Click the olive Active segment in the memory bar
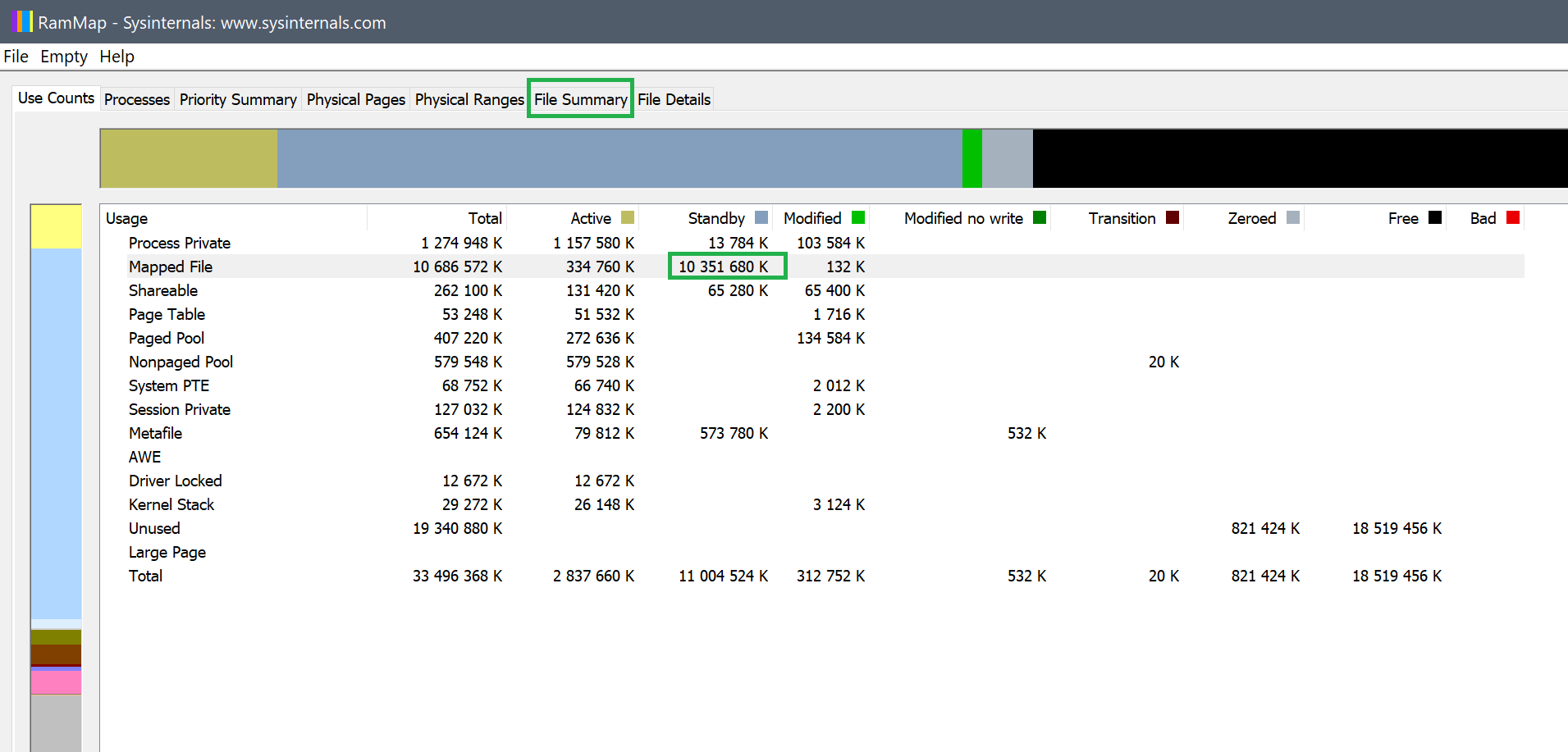Viewport: 1568px width, 752px height. [x=189, y=158]
